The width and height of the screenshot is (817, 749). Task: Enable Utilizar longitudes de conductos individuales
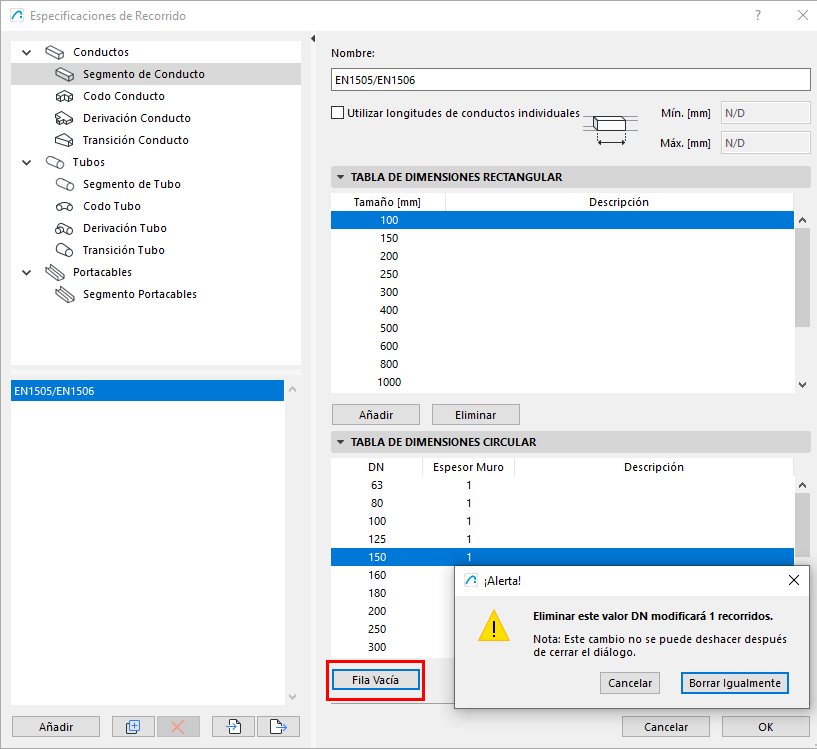(x=338, y=113)
